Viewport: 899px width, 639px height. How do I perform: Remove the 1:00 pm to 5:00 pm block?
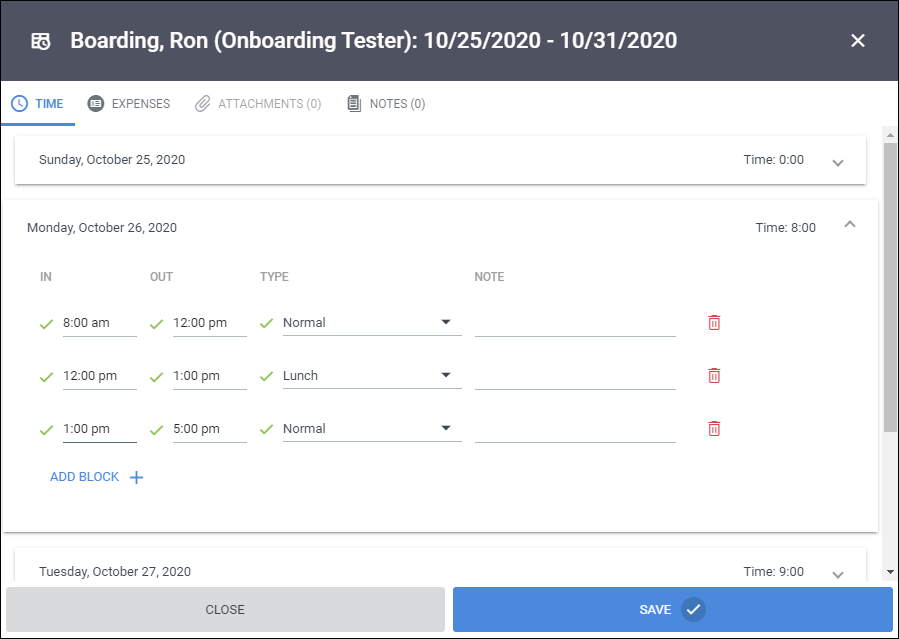tap(714, 429)
